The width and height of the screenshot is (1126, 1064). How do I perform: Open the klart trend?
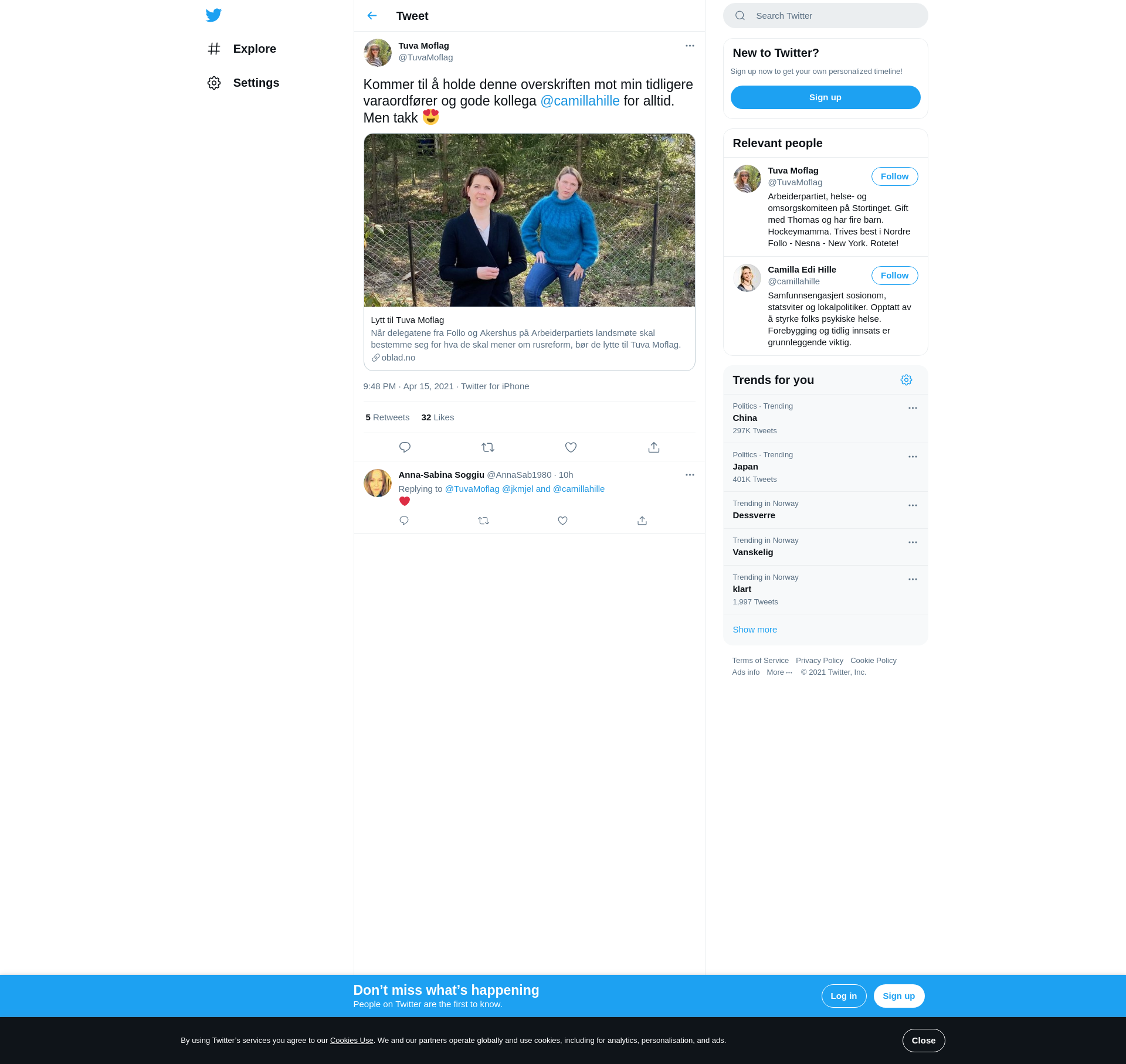click(826, 590)
